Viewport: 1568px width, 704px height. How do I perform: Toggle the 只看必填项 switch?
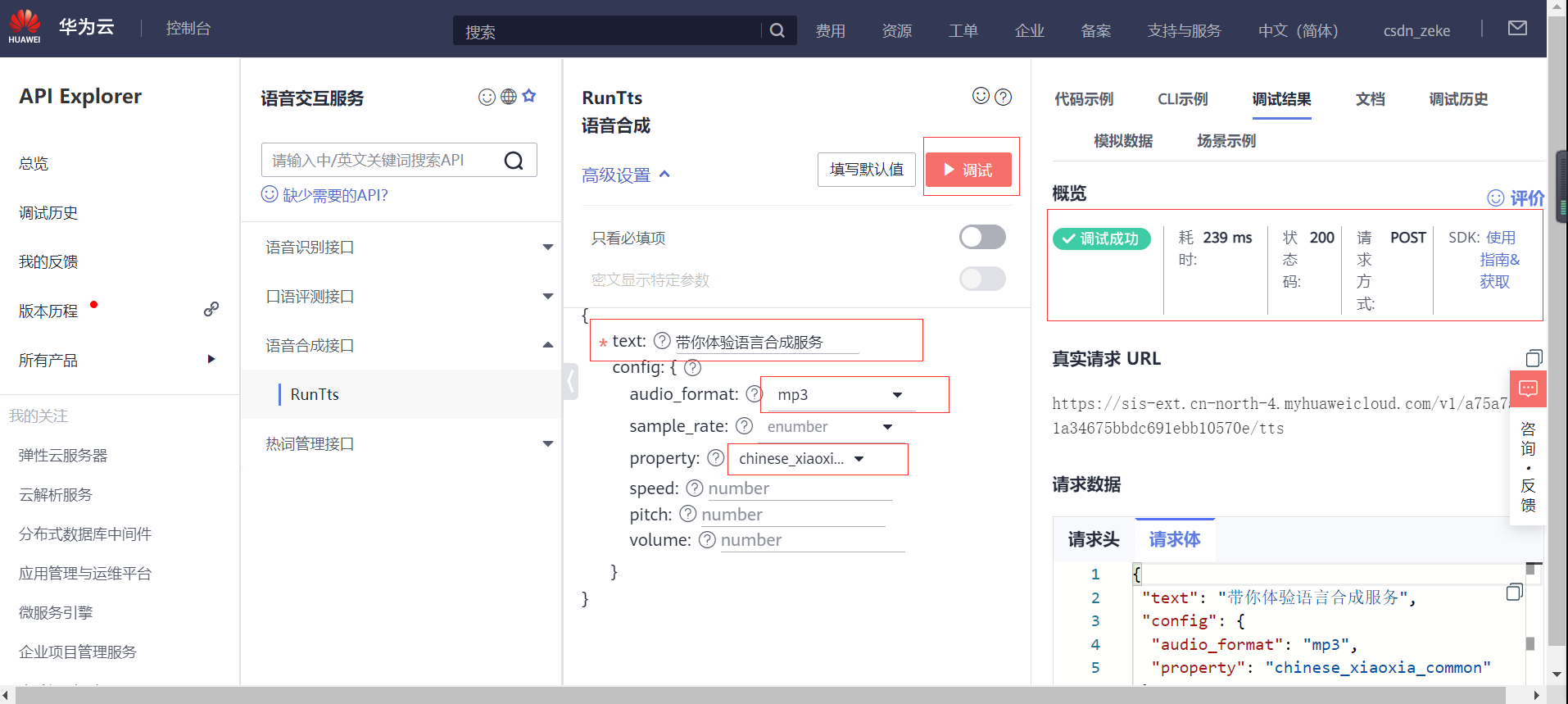click(x=982, y=238)
